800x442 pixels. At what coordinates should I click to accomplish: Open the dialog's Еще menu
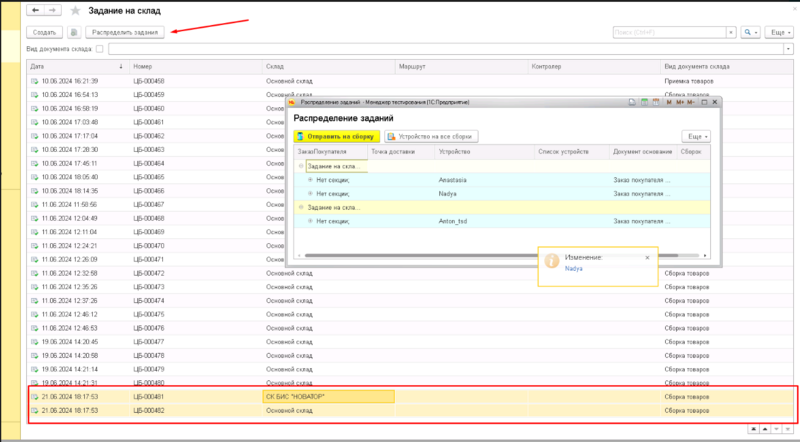pyautogui.click(x=696, y=136)
